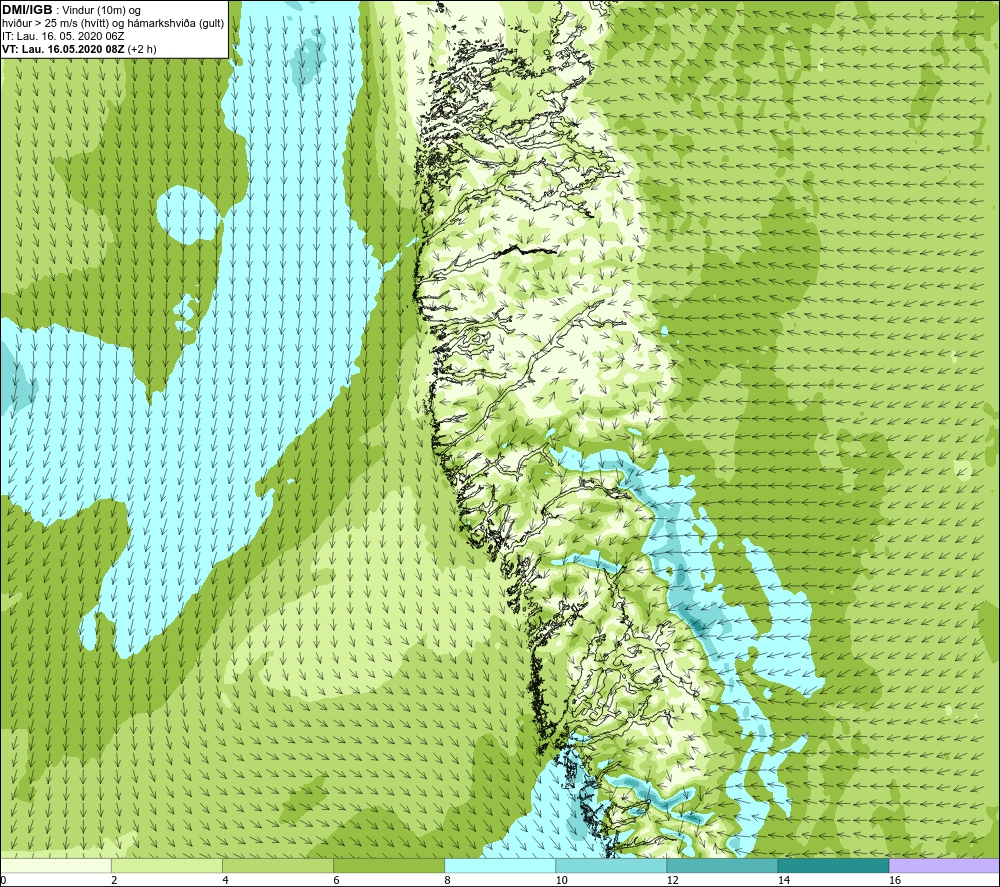This screenshot has height=887, width=1000.
Task: Click the "14" label under the color scale
Action: (x=783, y=881)
